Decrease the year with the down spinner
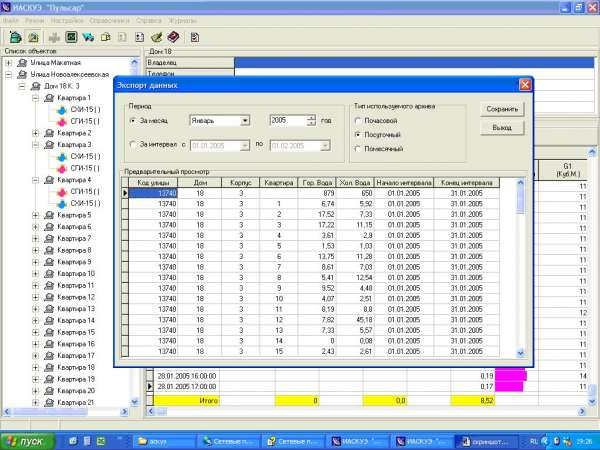This screenshot has height=450, width=600. click(311, 124)
